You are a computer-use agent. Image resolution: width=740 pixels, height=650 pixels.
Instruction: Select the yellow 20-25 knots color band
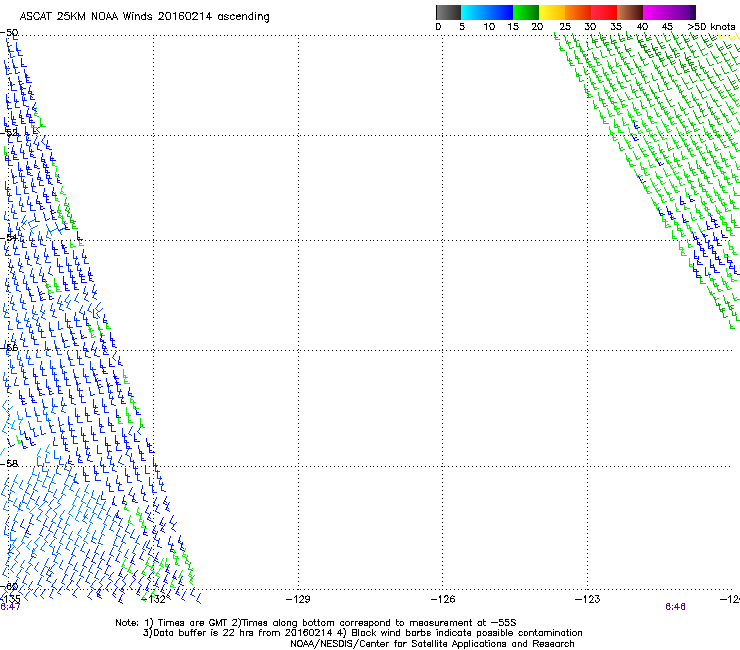click(552, 12)
